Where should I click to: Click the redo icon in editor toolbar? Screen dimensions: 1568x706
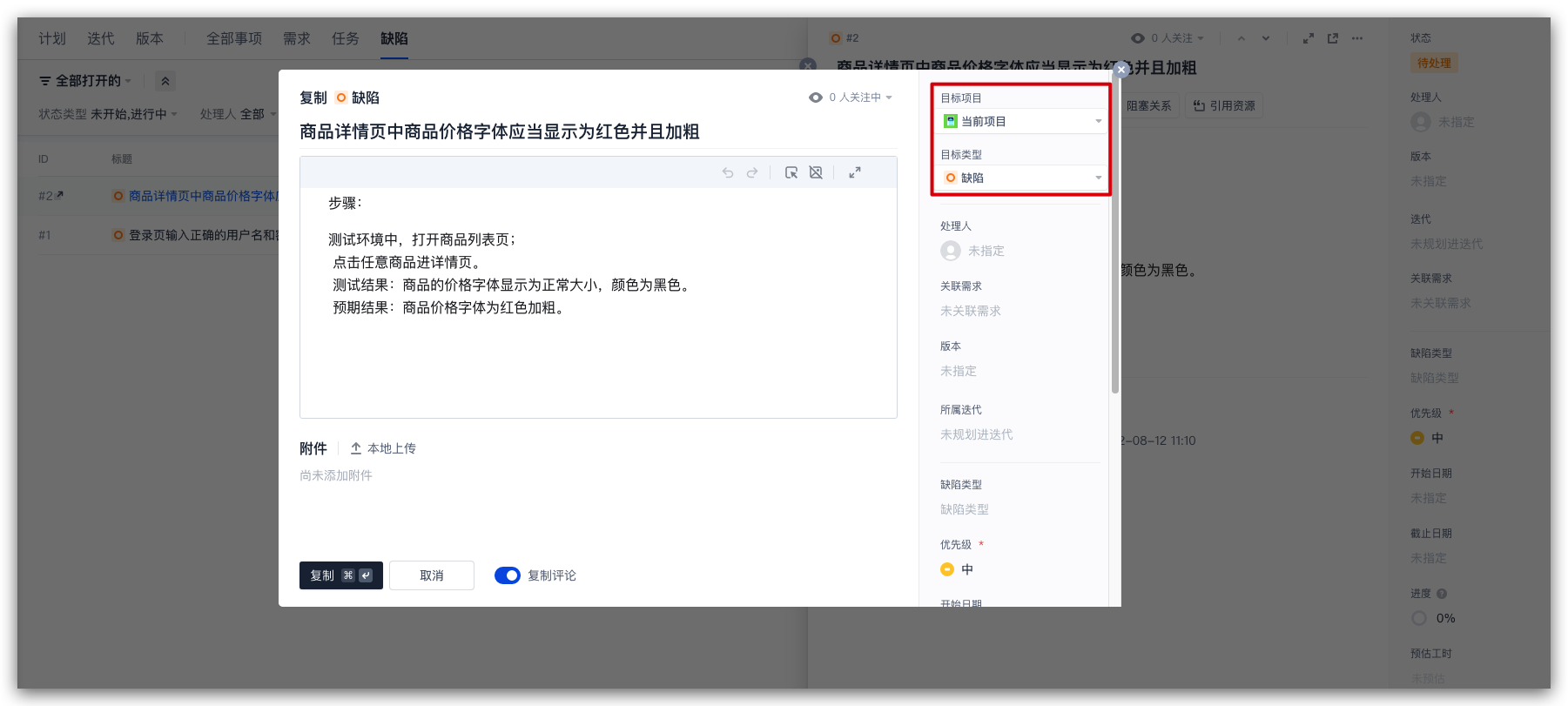(752, 172)
